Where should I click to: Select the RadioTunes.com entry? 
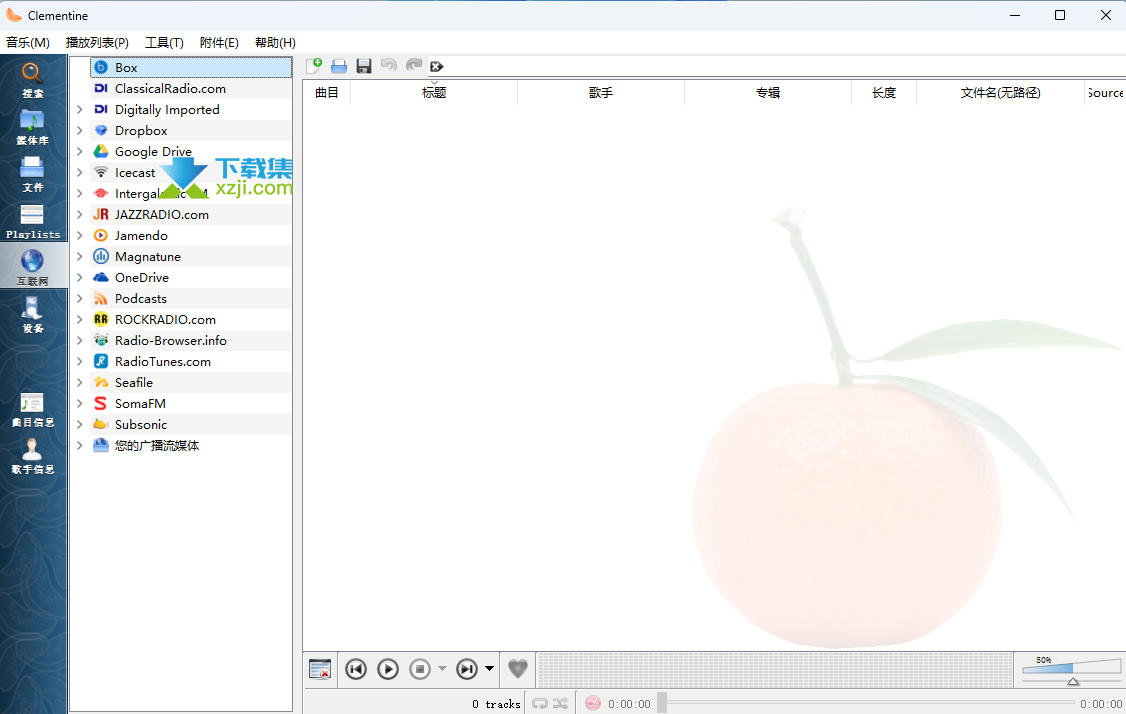pyautogui.click(x=191, y=361)
